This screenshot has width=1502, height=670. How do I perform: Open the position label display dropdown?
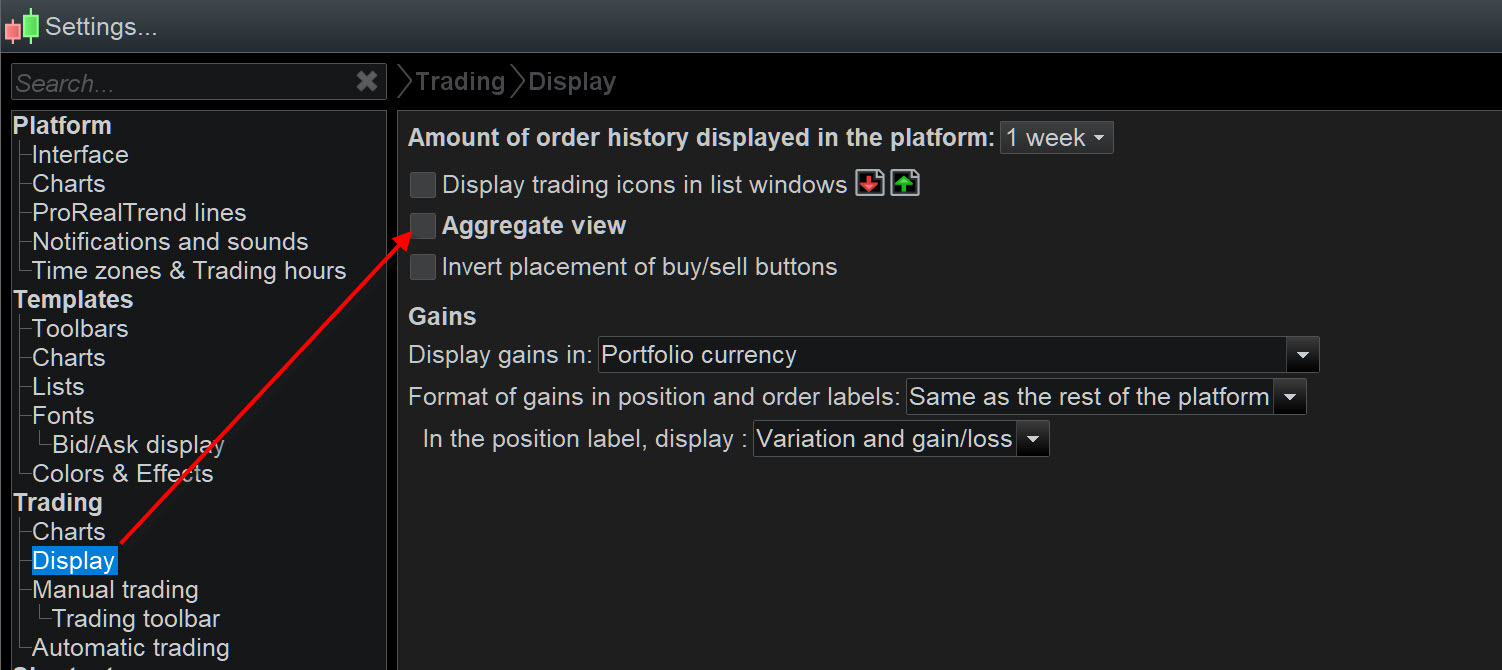[x=1033, y=439]
